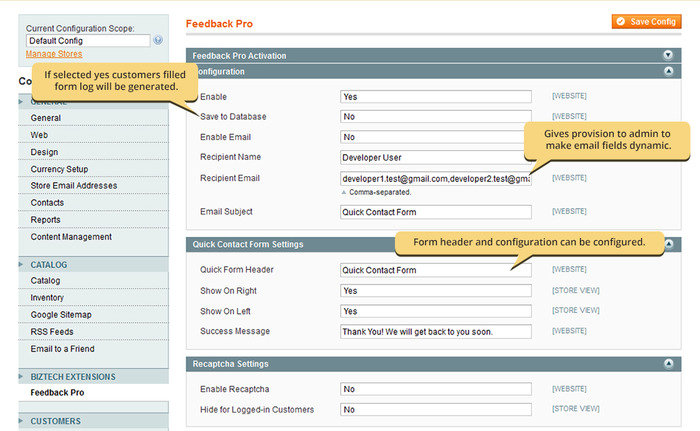
Task: Select Feedback Pro in sidebar
Action: point(57,393)
